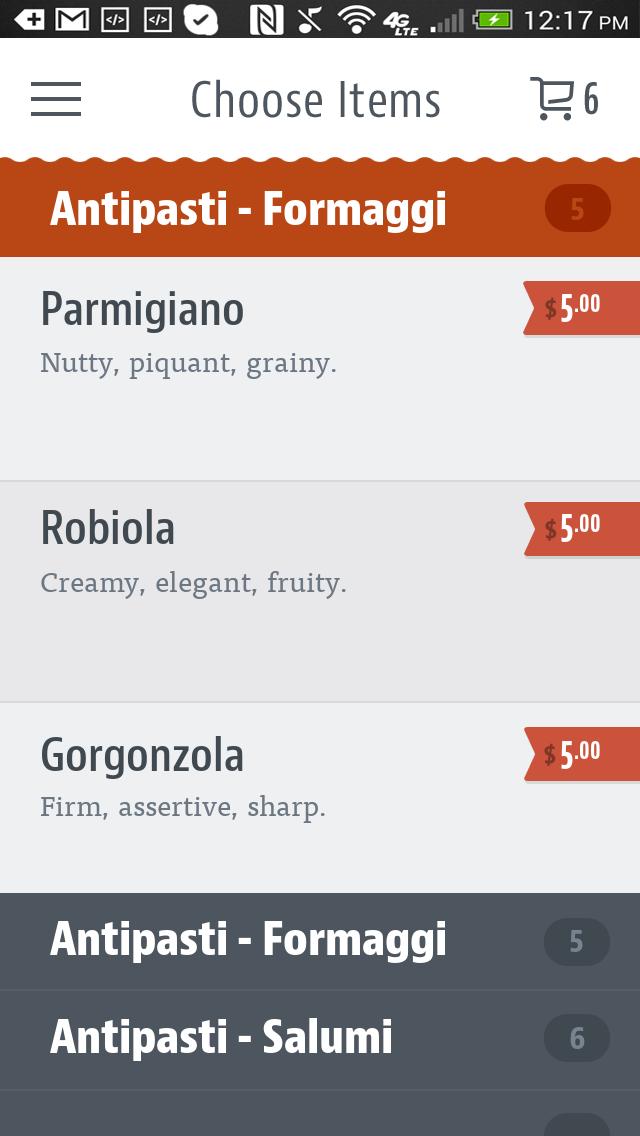Tap the Wi-Fi status icon
Image resolution: width=640 pixels, height=1136 pixels.
pyautogui.click(x=356, y=19)
